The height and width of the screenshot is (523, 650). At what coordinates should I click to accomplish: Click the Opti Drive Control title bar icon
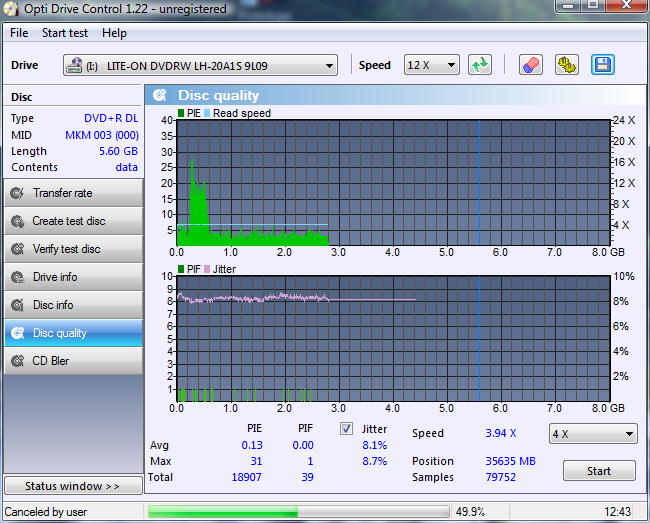(x=10, y=8)
